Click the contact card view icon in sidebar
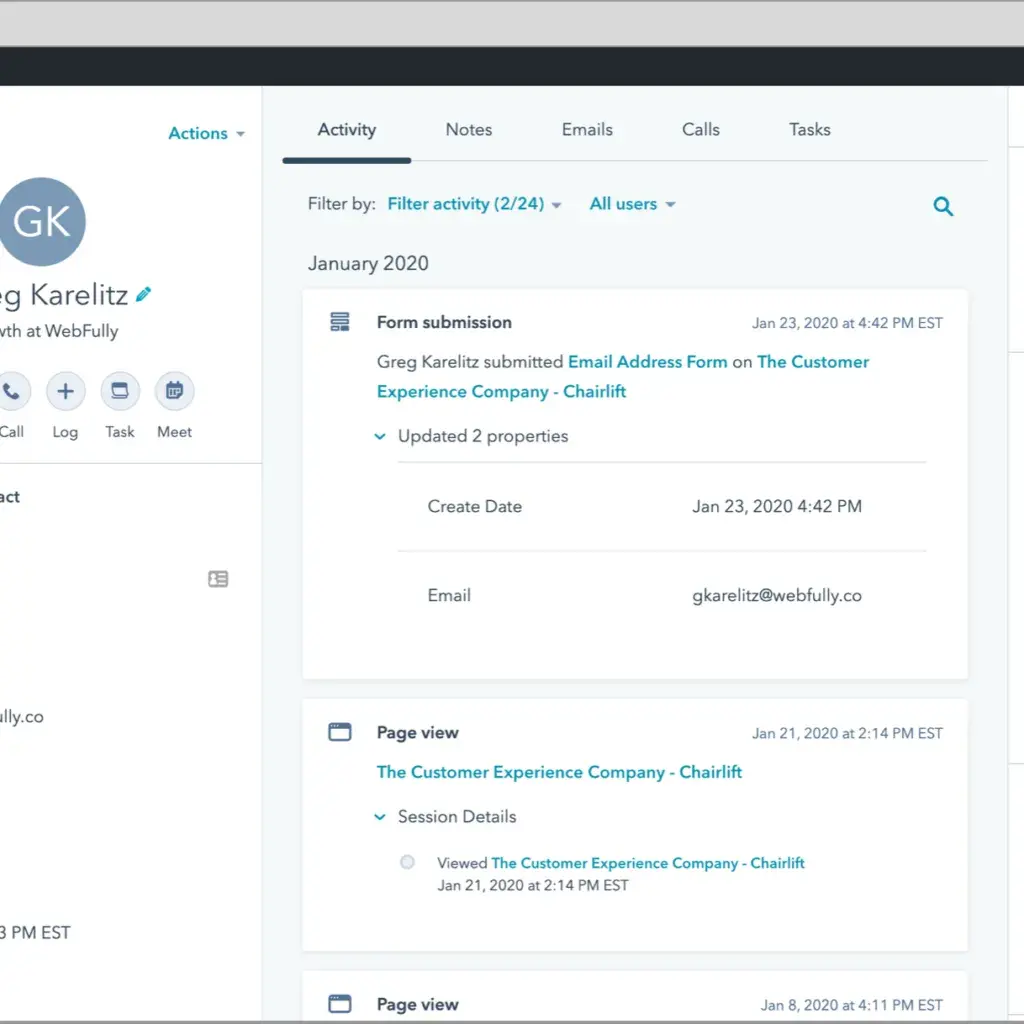The image size is (1024, 1024). tap(218, 579)
